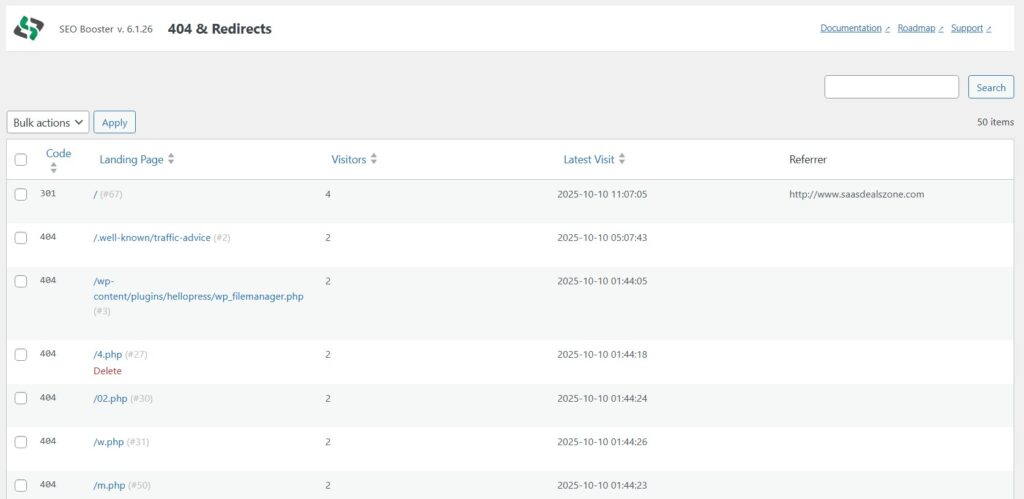Screen dimensions: 1024x499
Task: Check the box for /m.php row
Action: 21,485
